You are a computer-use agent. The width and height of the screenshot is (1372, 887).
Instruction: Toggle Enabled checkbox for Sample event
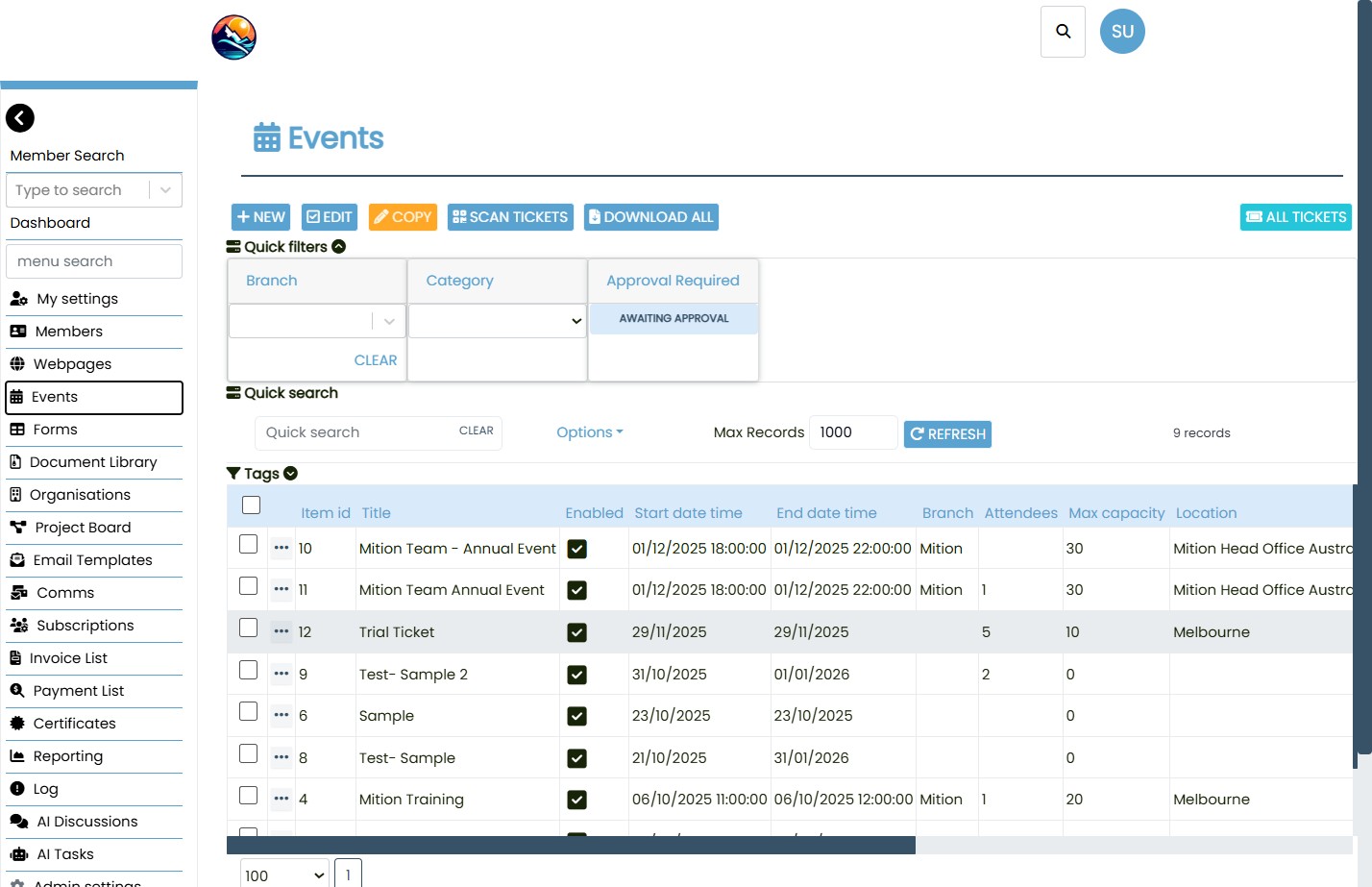pyautogui.click(x=576, y=716)
